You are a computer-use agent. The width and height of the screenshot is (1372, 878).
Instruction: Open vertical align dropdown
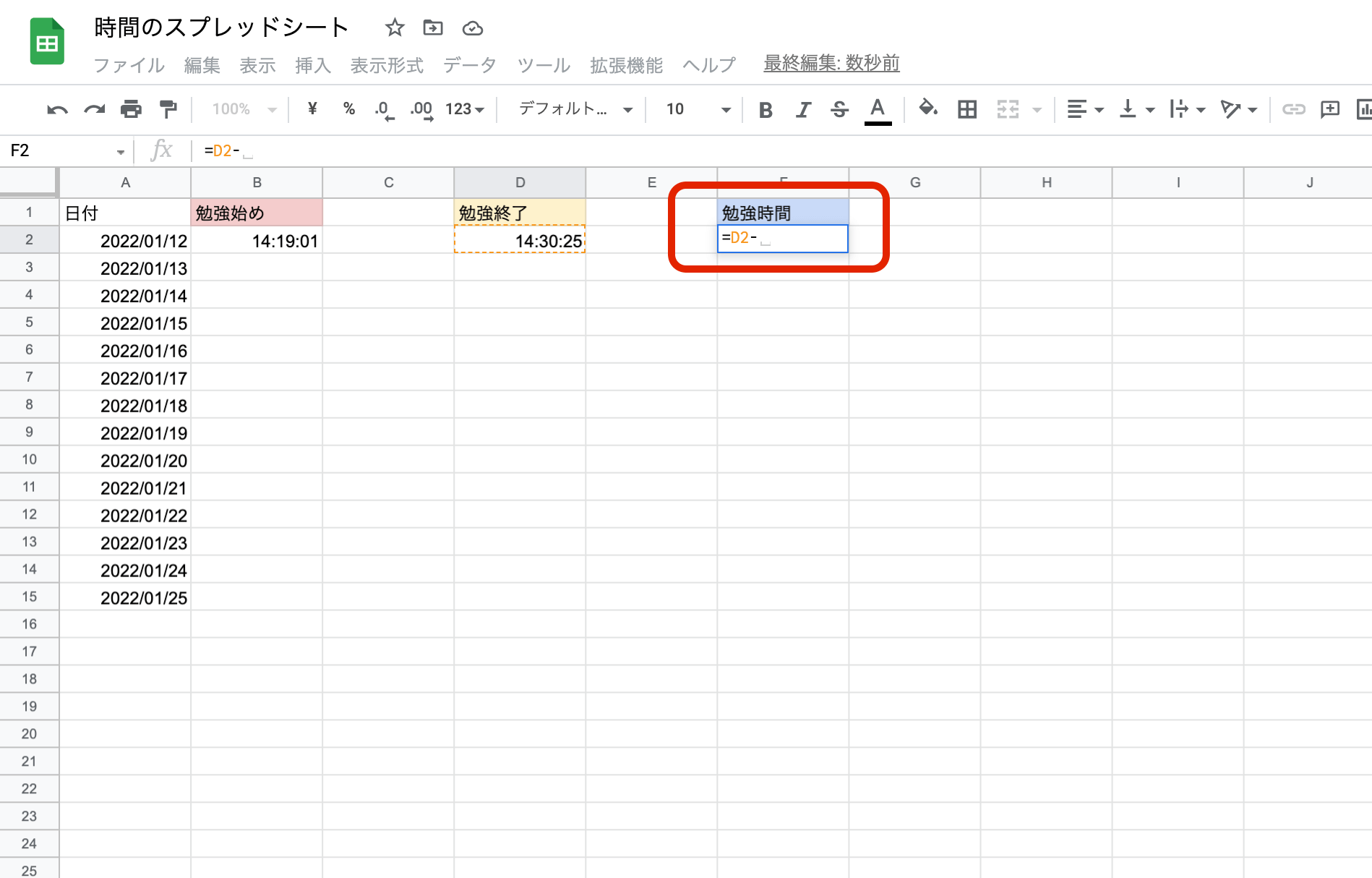[1136, 109]
